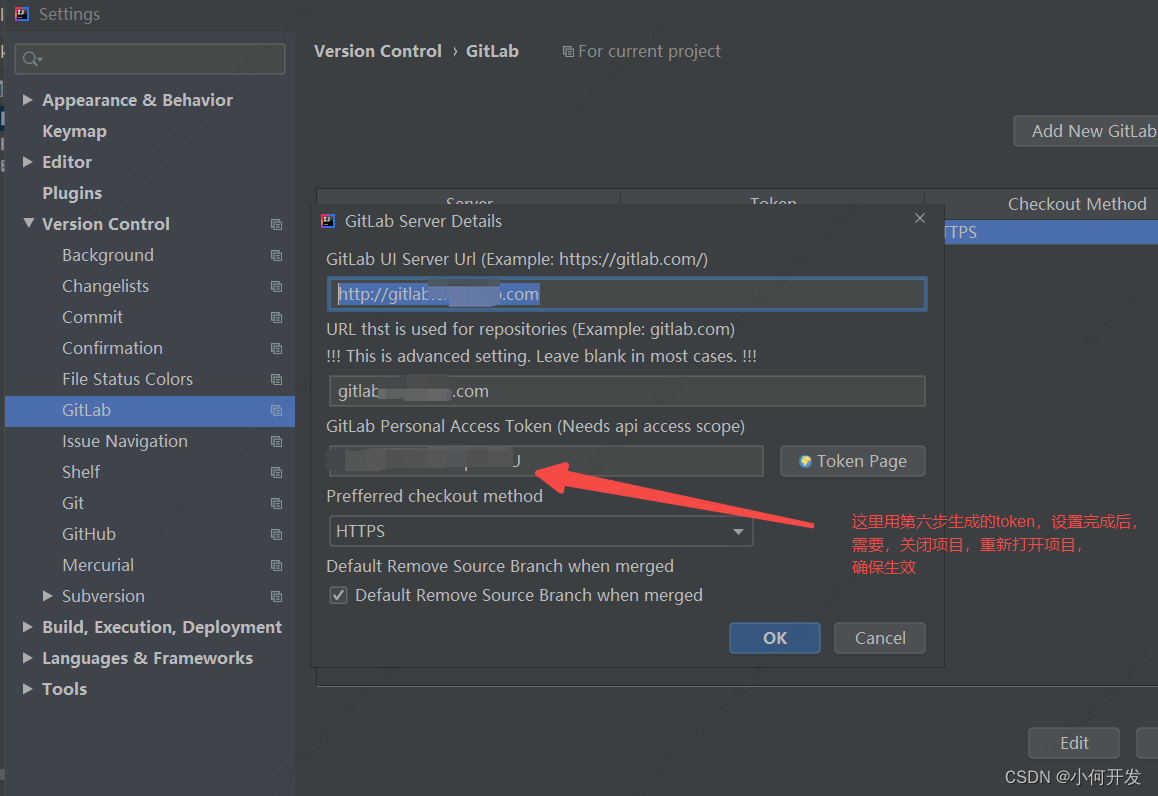1158x796 pixels.
Task: Click the Edit button below server table
Action: click(1074, 744)
